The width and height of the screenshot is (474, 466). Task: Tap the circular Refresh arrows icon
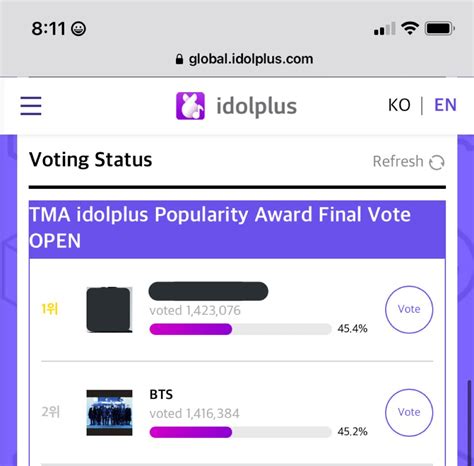437,162
